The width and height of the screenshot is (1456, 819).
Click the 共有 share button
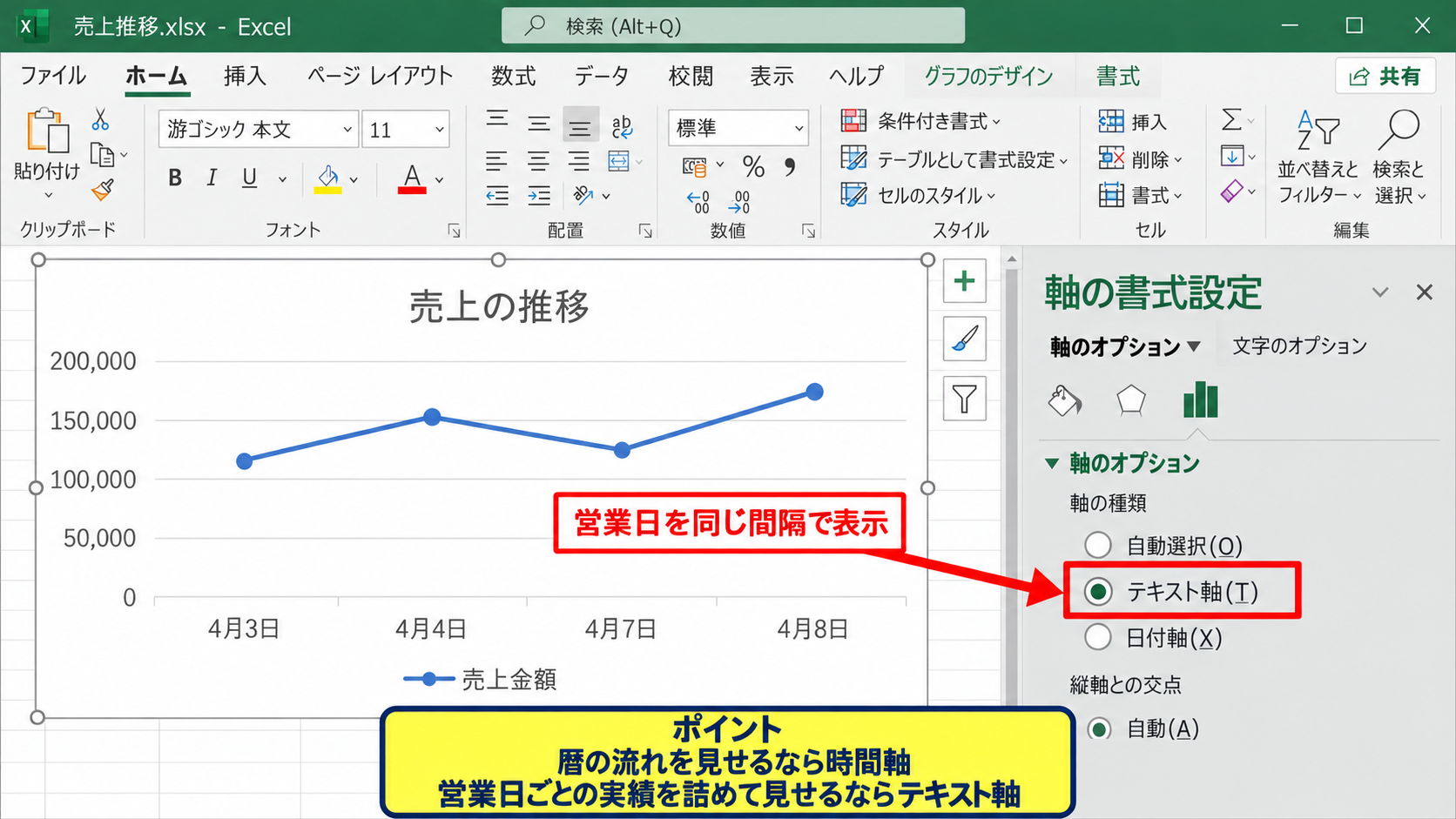pyautogui.click(x=1385, y=77)
